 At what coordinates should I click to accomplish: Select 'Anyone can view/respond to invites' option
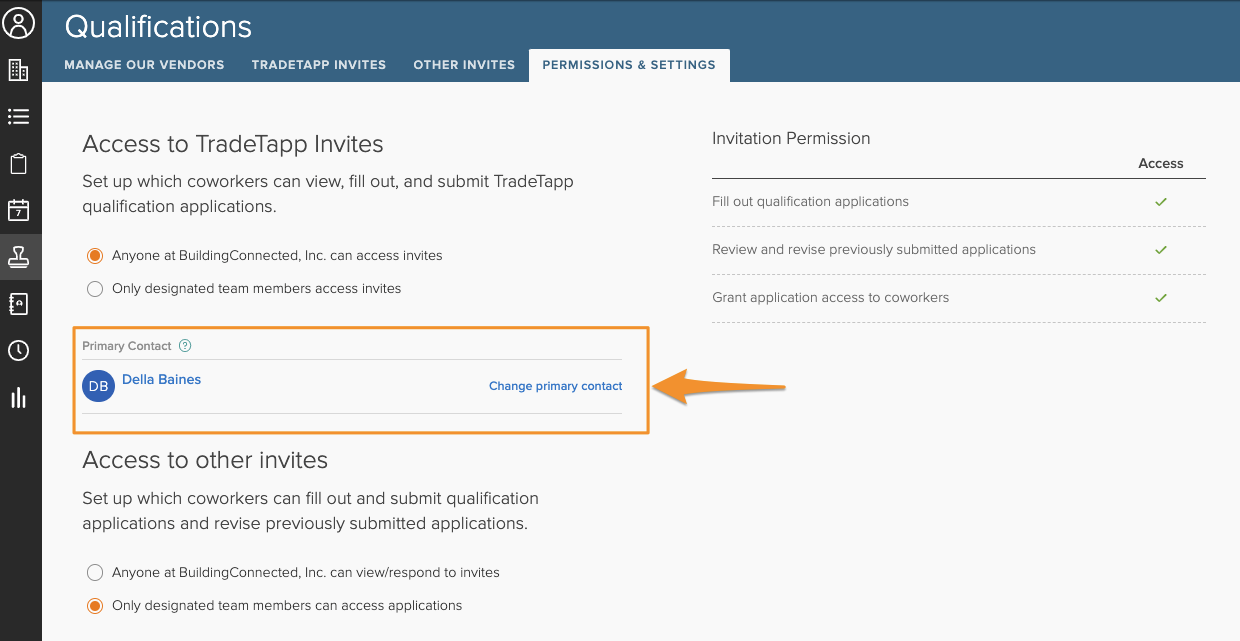95,573
